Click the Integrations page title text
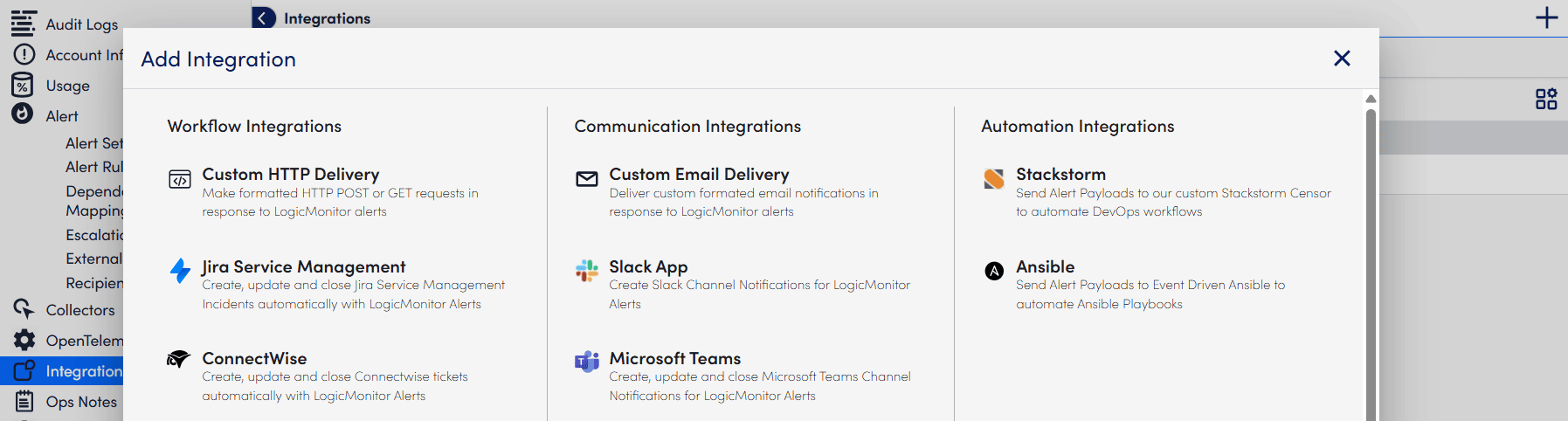The width and height of the screenshot is (1568, 421). coord(327,18)
